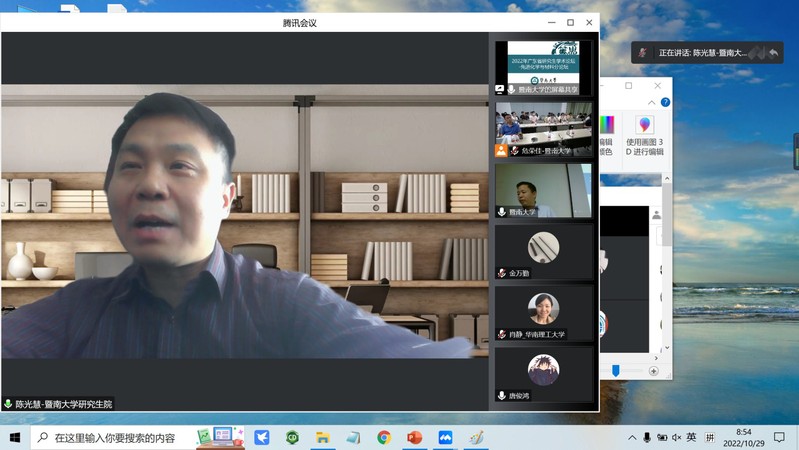Open Tencent Meeting from the taskbar
799x450 pixels.
click(446, 438)
